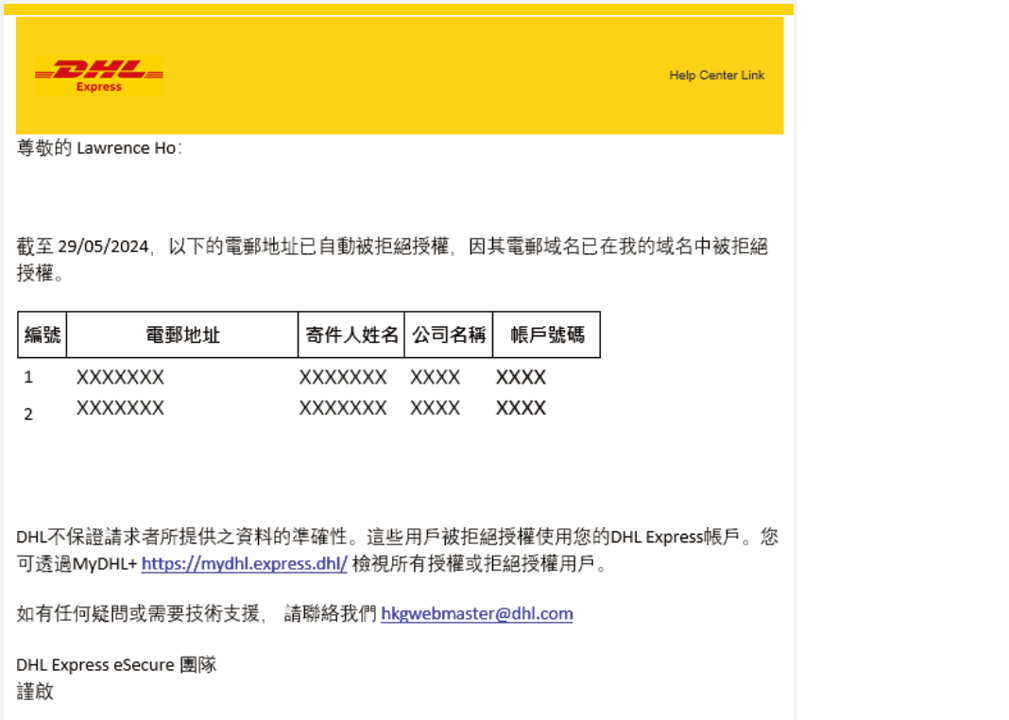Click the 帳戶號碼 column header
The width and height of the screenshot is (1009, 720).
point(547,335)
